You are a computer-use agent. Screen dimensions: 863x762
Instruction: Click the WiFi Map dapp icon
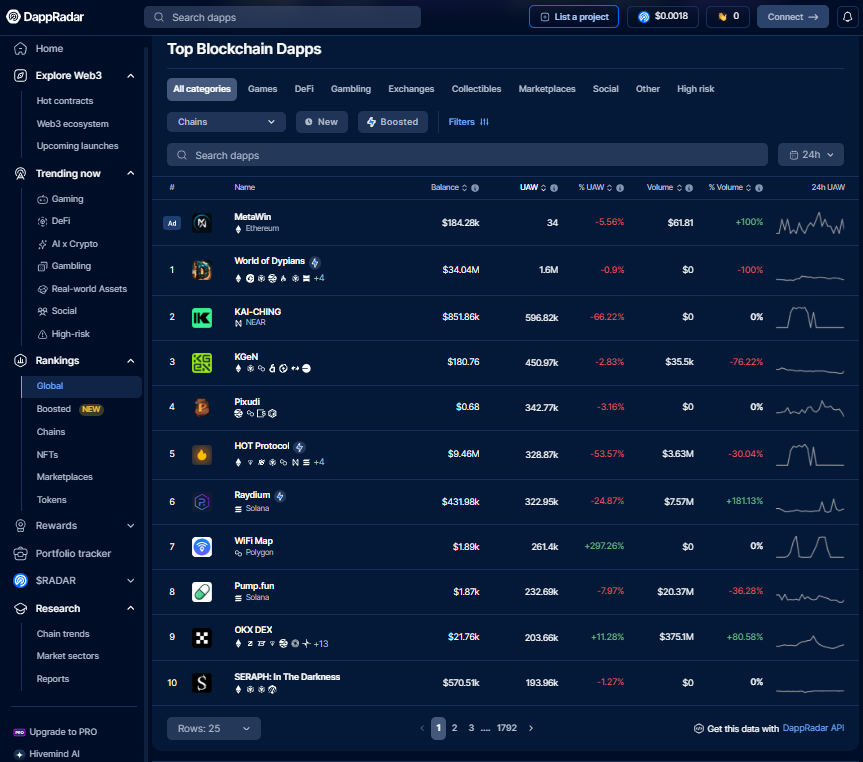click(202, 546)
